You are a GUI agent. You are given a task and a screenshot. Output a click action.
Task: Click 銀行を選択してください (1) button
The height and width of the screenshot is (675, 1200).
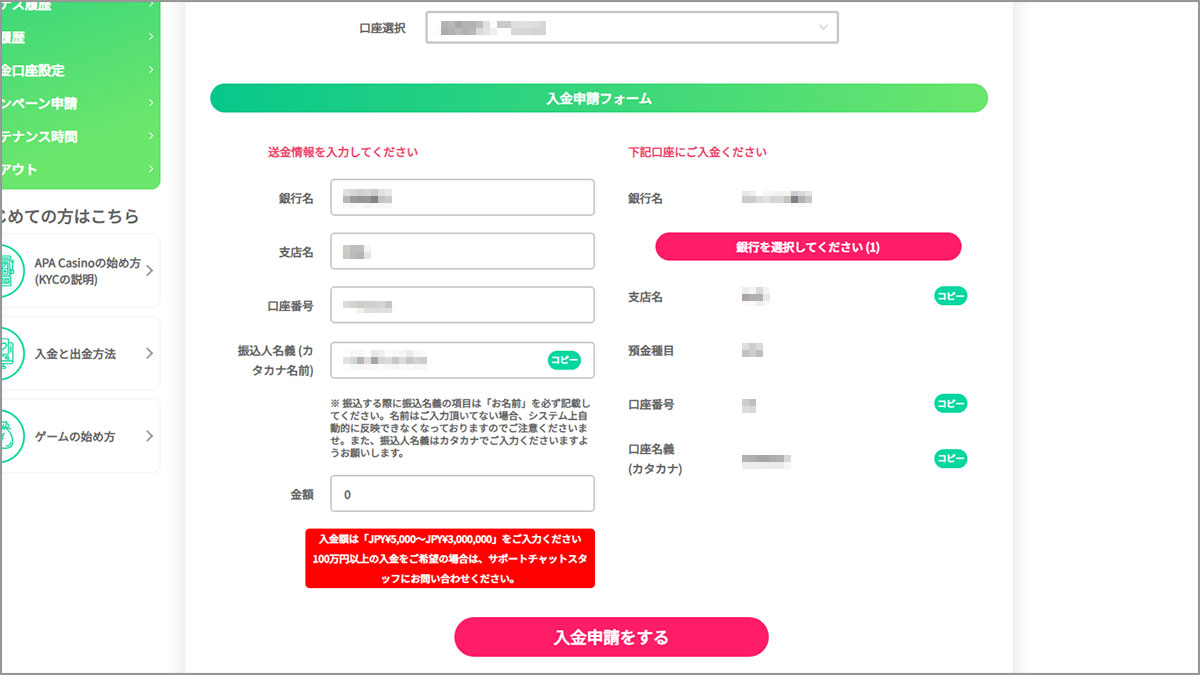click(808, 247)
